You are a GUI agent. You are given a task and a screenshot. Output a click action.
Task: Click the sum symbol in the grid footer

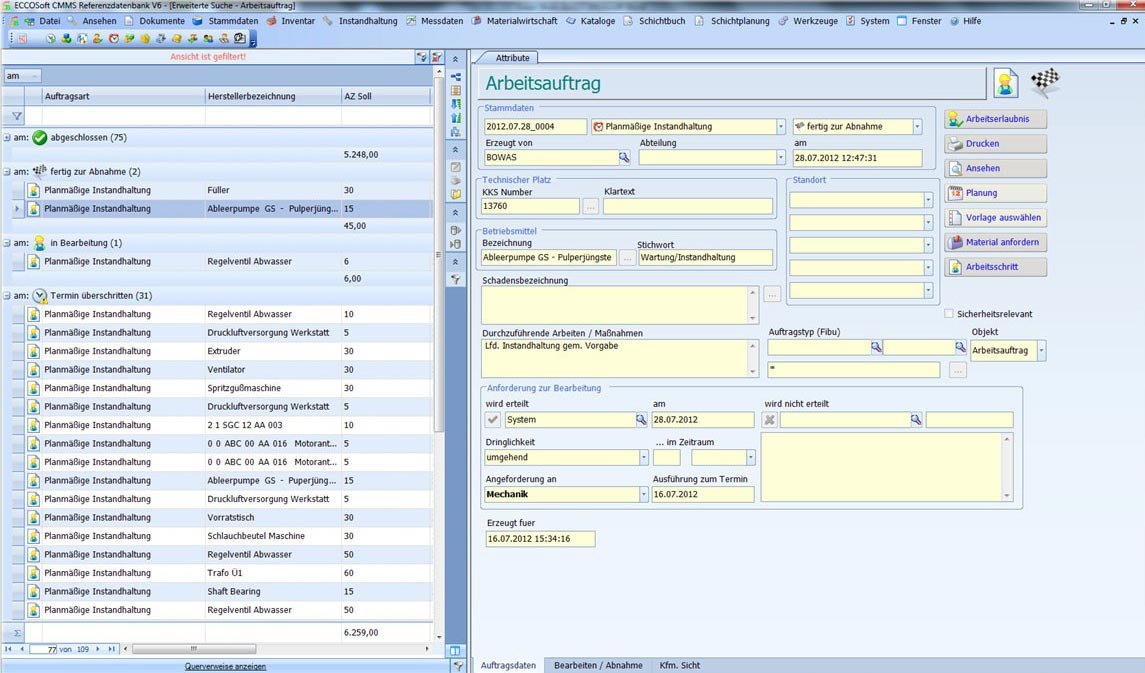[x=17, y=633]
